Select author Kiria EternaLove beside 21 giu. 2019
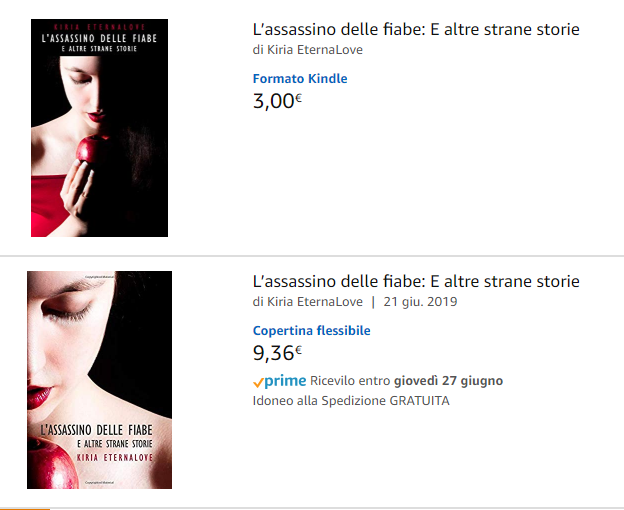Image resolution: width=624 pixels, height=510 pixels. point(315,302)
